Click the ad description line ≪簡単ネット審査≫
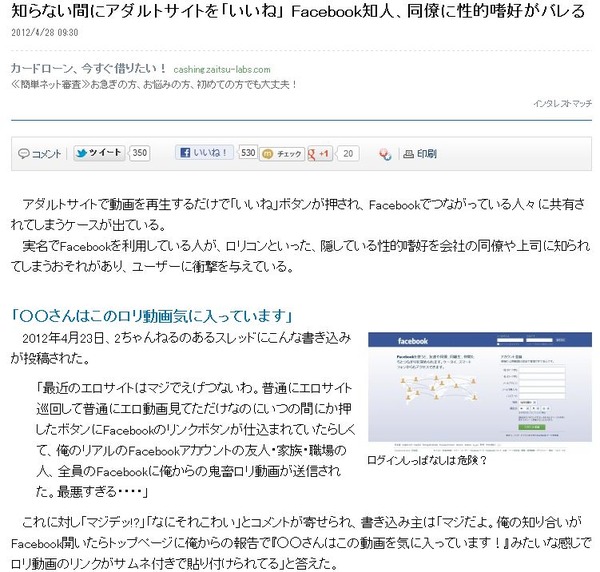This screenshot has height=572, width=600. (153, 84)
